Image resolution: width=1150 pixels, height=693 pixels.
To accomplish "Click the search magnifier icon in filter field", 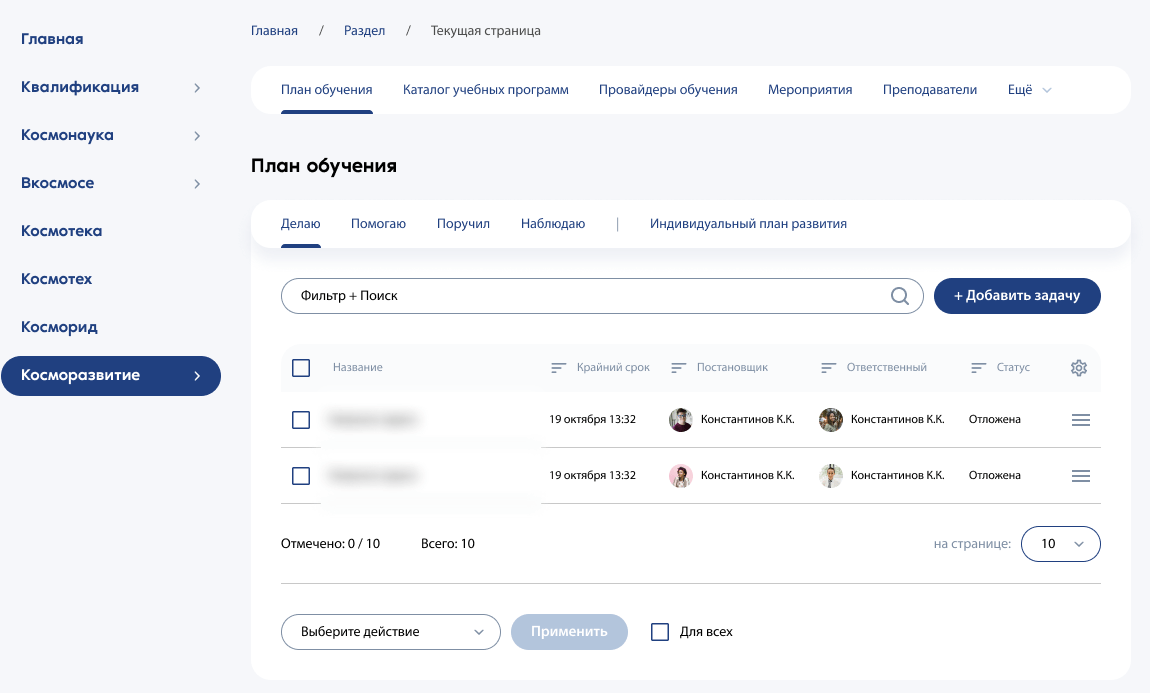I will click(900, 296).
